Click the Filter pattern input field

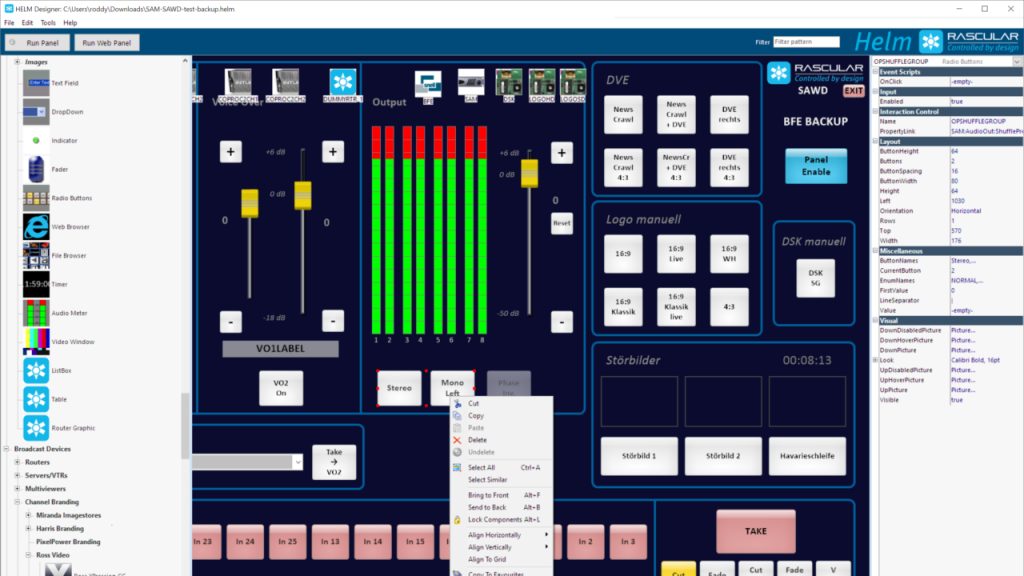tap(806, 42)
